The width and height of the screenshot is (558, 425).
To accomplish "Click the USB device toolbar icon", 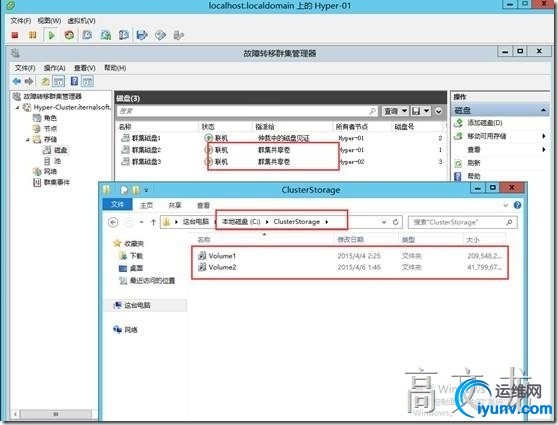I will pos(178,35).
